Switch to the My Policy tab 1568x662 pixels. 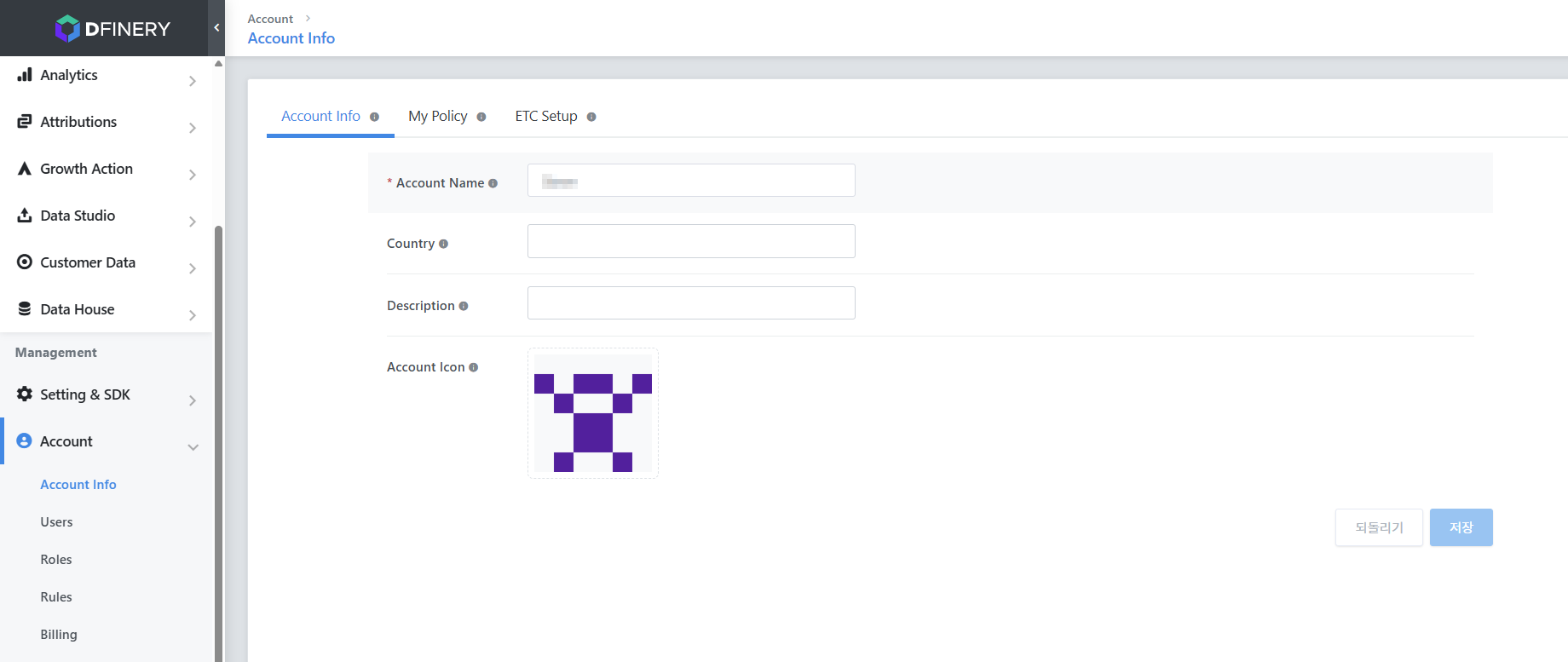(438, 116)
